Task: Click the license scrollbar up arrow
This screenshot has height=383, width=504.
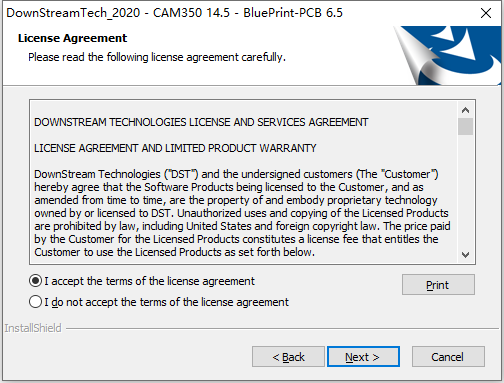Action: pyautogui.click(x=465, y=110)
